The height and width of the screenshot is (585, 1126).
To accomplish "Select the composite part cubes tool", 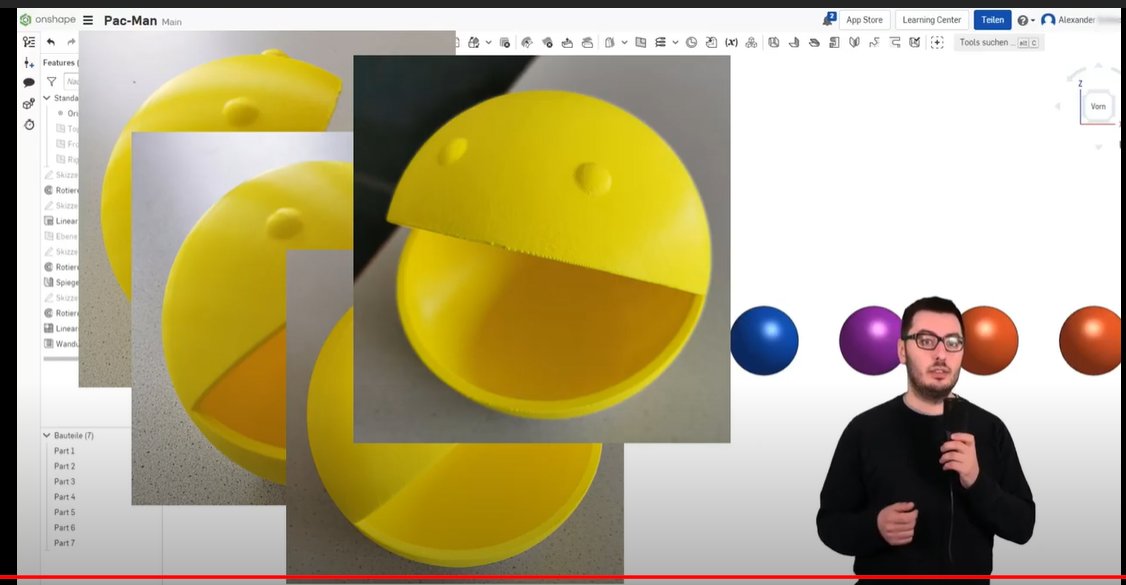I will point(751,42).
